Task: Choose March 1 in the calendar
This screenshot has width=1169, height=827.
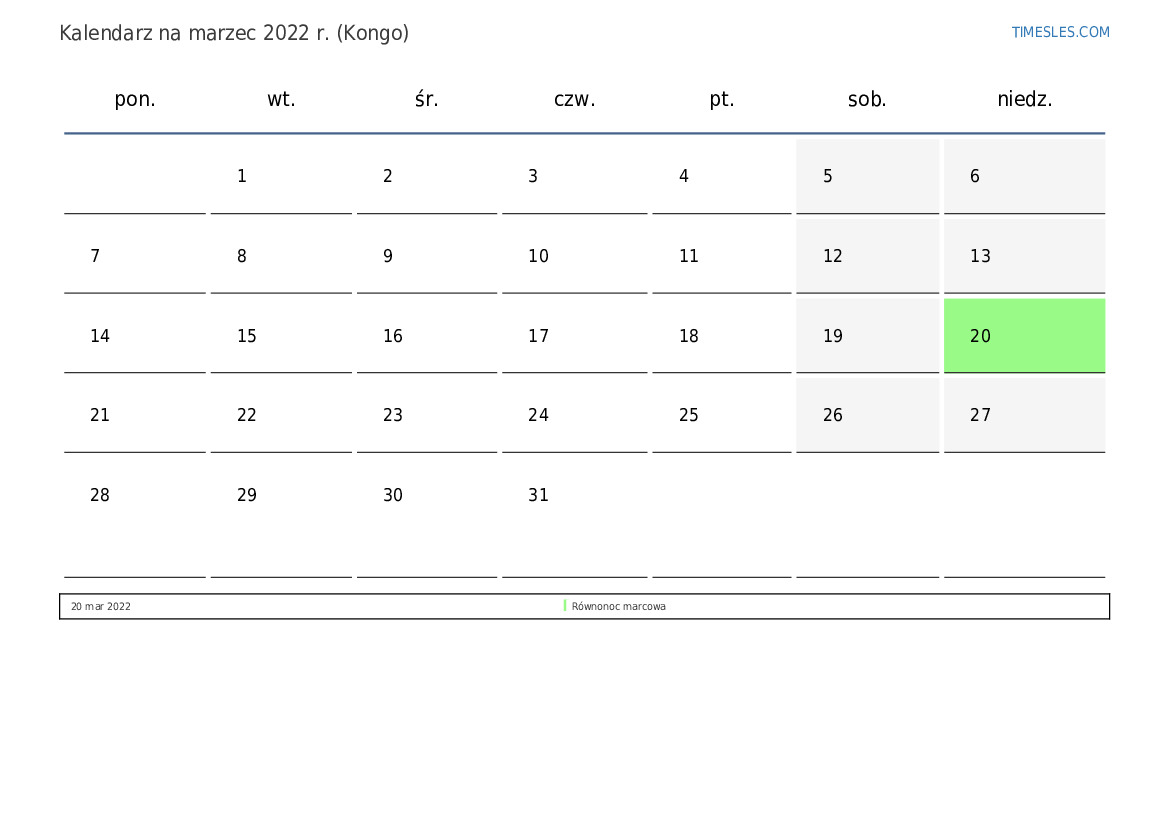Action: (281, 176)
